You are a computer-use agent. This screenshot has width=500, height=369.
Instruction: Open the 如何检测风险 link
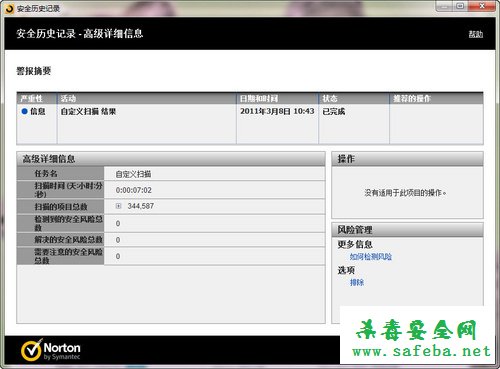(371, 257)
